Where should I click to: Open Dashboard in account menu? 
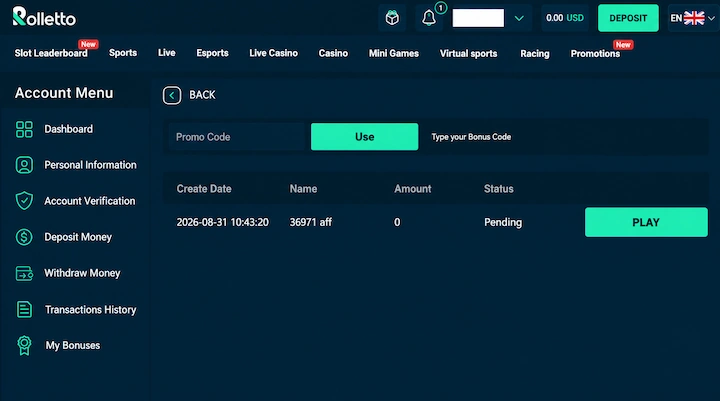(68, 129)
